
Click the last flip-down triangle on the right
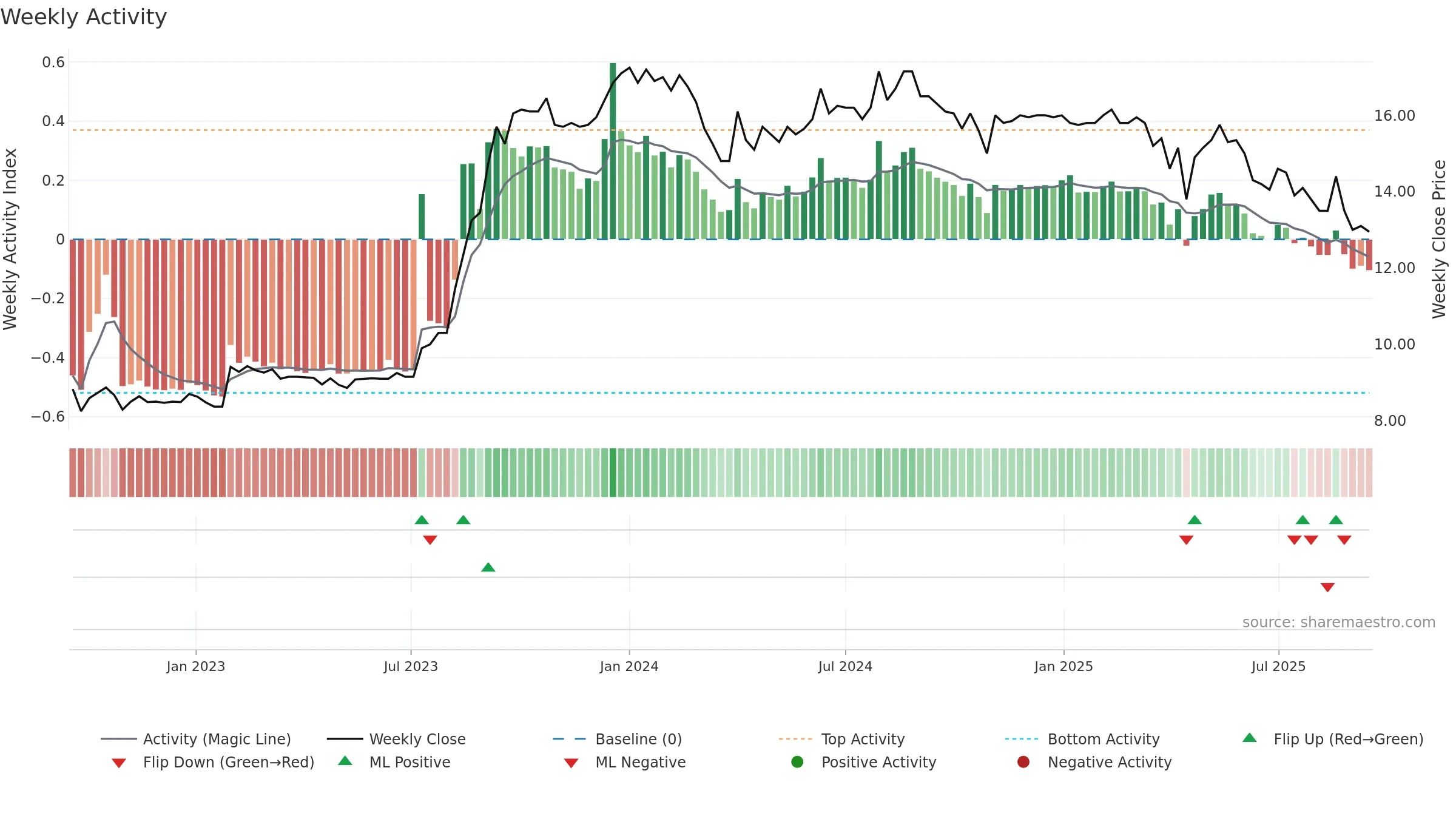(x=1344, y=540)
